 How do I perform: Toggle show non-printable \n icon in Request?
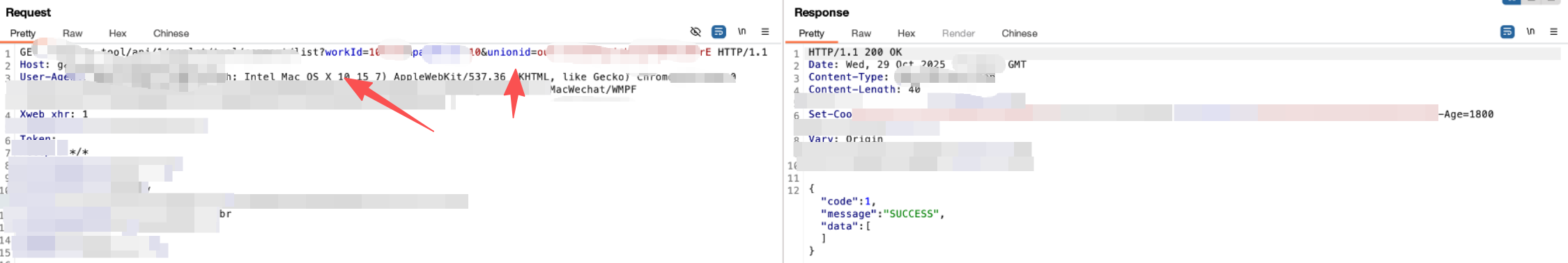tap(741, 32)
